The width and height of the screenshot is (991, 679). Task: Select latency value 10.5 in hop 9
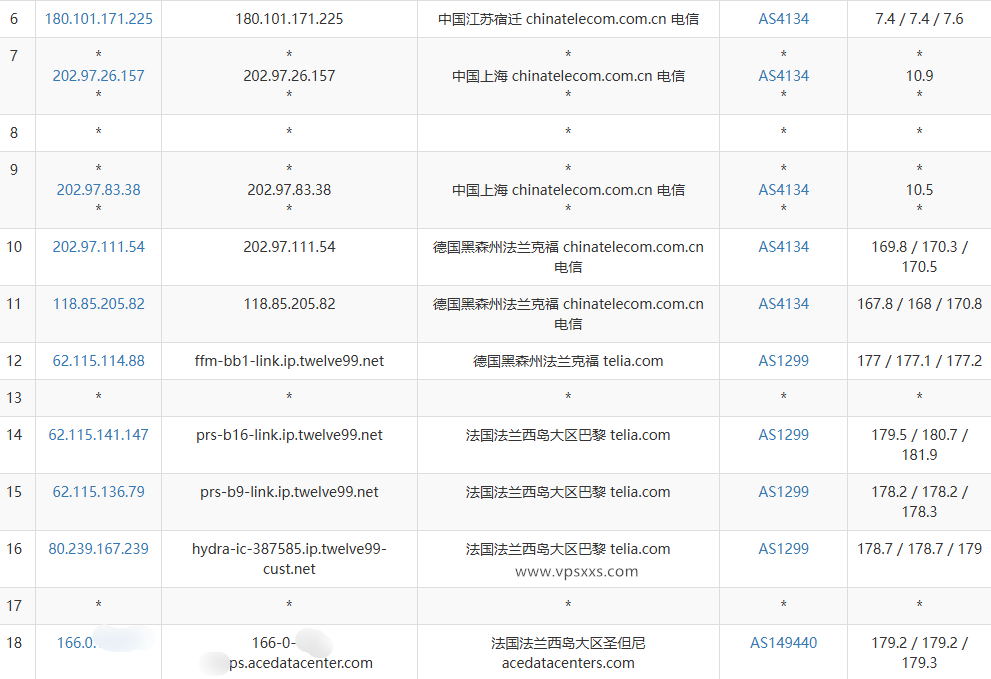(x=919, y=190)
